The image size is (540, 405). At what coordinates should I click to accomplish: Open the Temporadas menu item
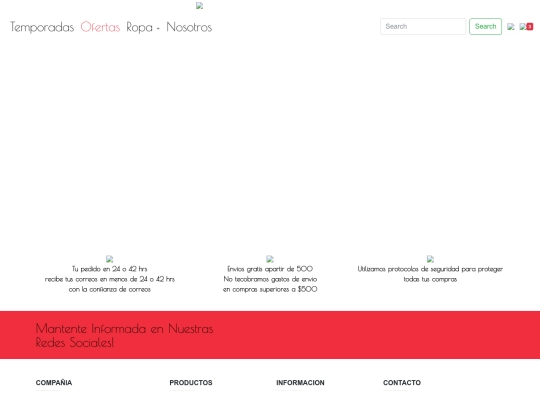(42, 27)
